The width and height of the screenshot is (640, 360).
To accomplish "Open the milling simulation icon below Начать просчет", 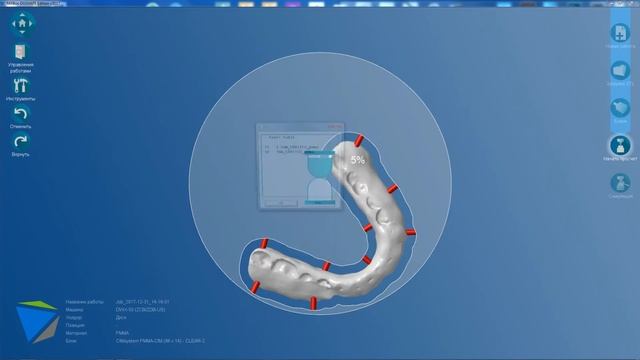I will [x=620, y=183].
